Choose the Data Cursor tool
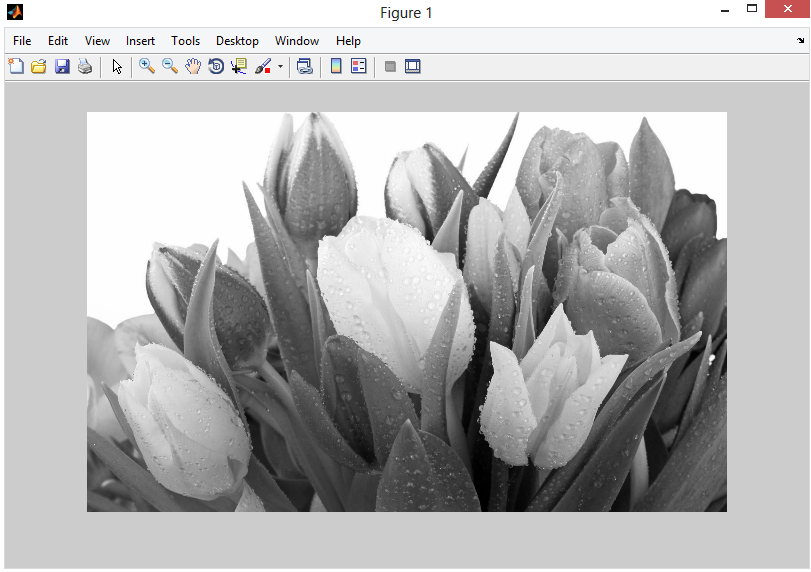This screenshot has width=811, height=572. [x=239, y=66]
